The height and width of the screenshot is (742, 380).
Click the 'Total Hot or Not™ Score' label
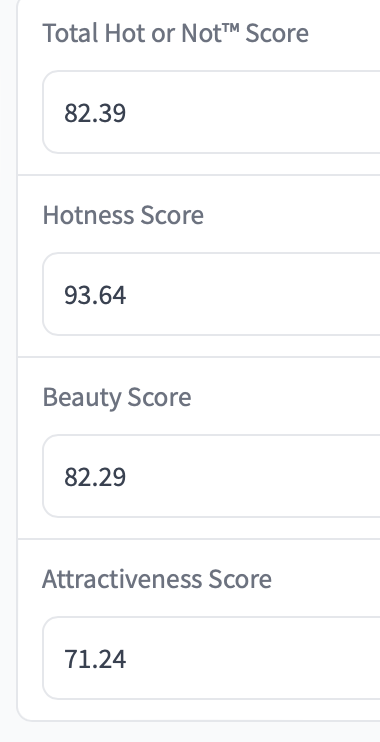click(176, 33)
